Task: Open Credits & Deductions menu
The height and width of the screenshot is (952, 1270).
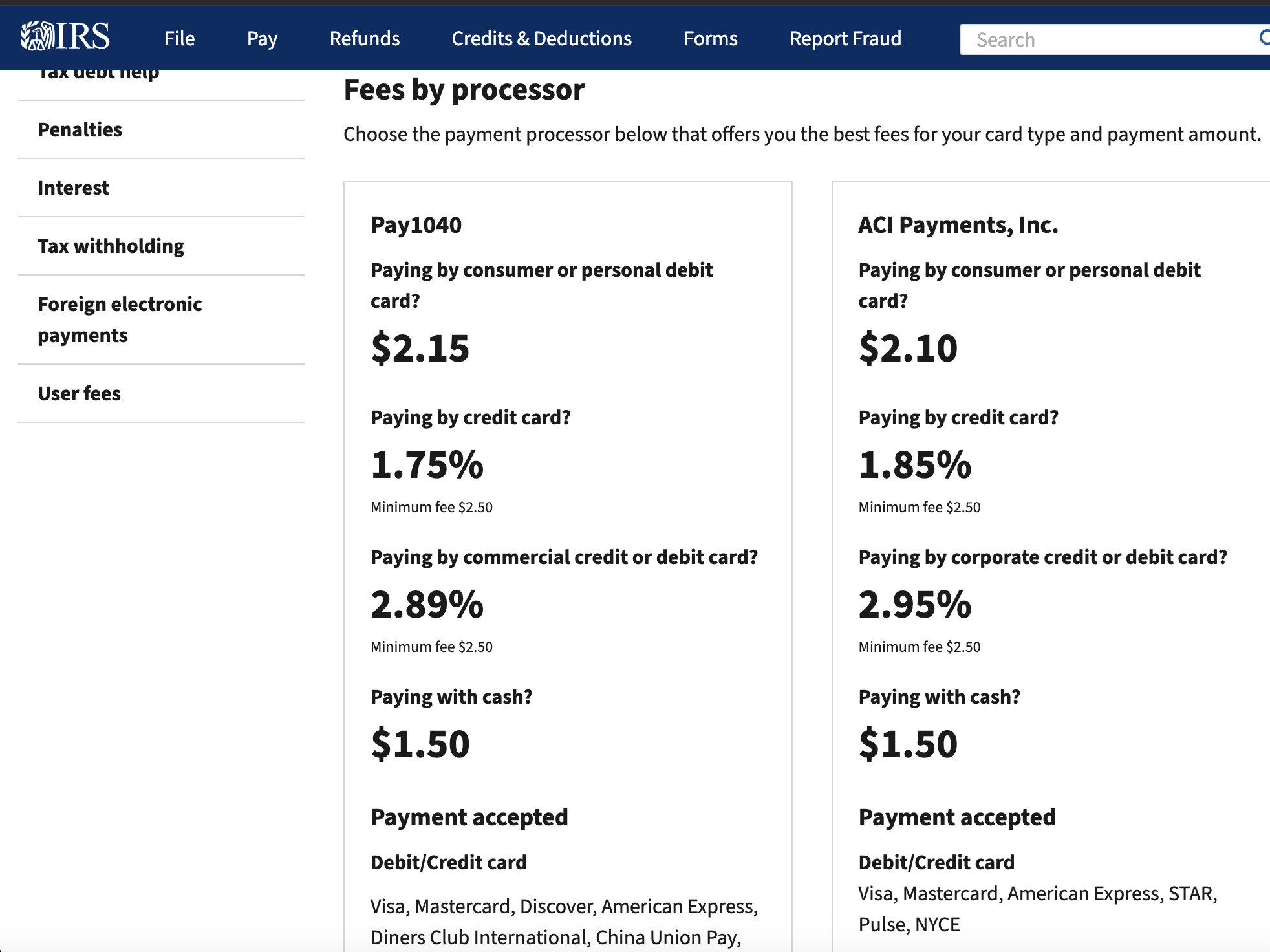Action: click(x=542, y=39)
